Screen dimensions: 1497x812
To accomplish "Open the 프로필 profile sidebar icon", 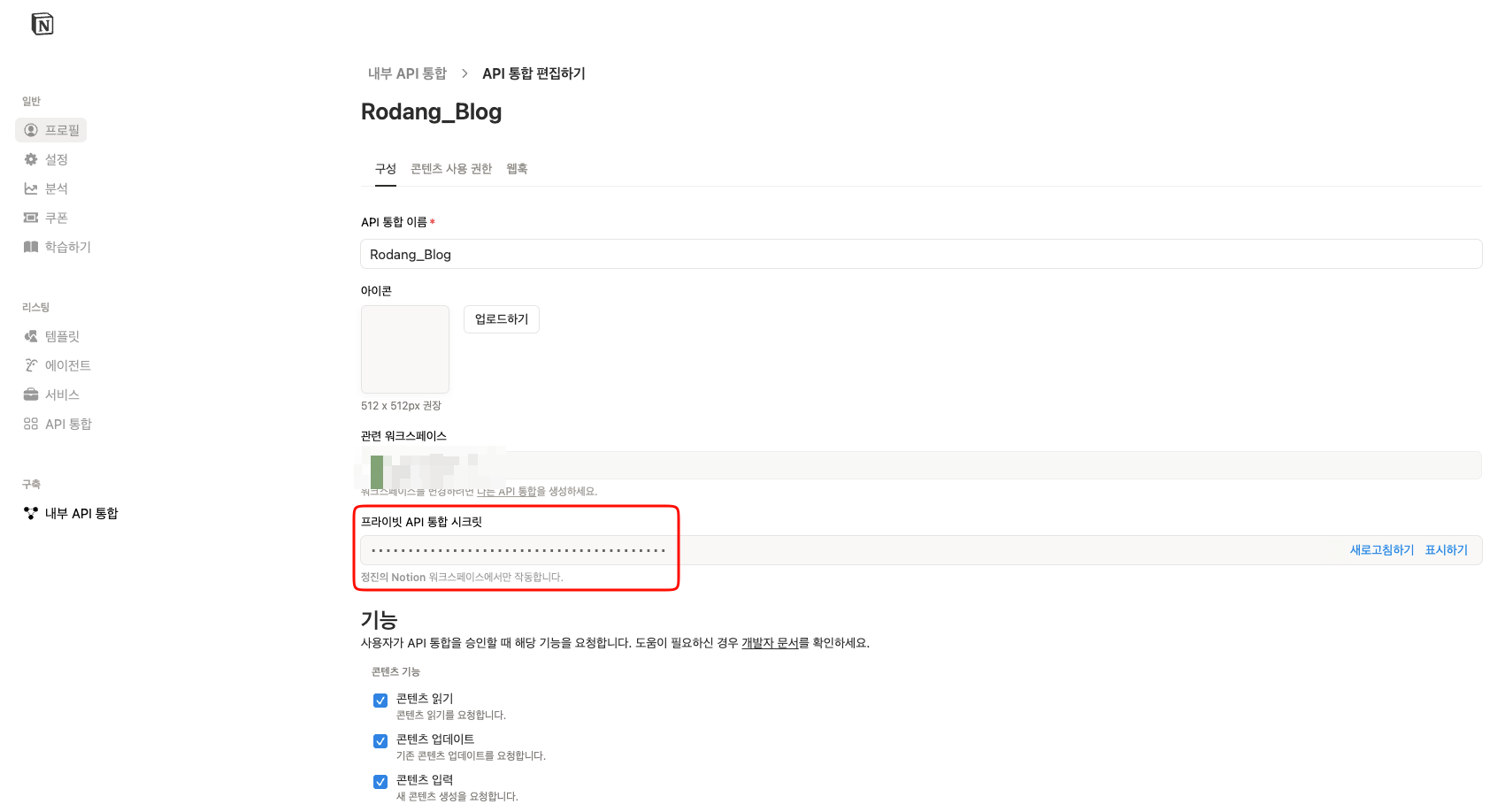I will click(31, 130).
